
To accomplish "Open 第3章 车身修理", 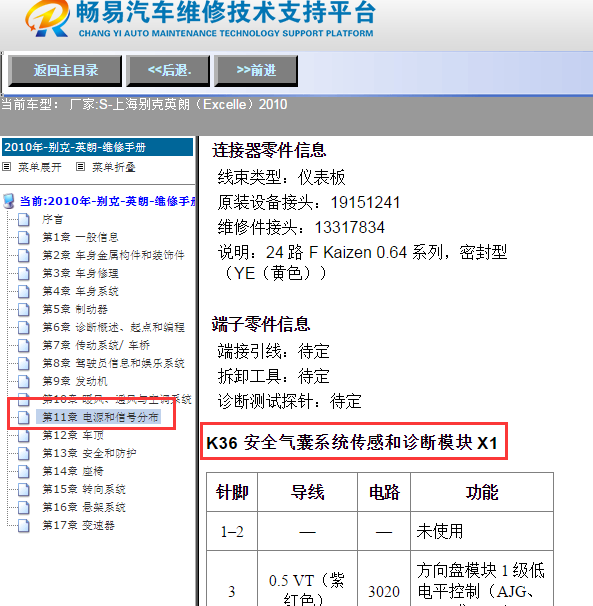I will (x=80, y=273).
